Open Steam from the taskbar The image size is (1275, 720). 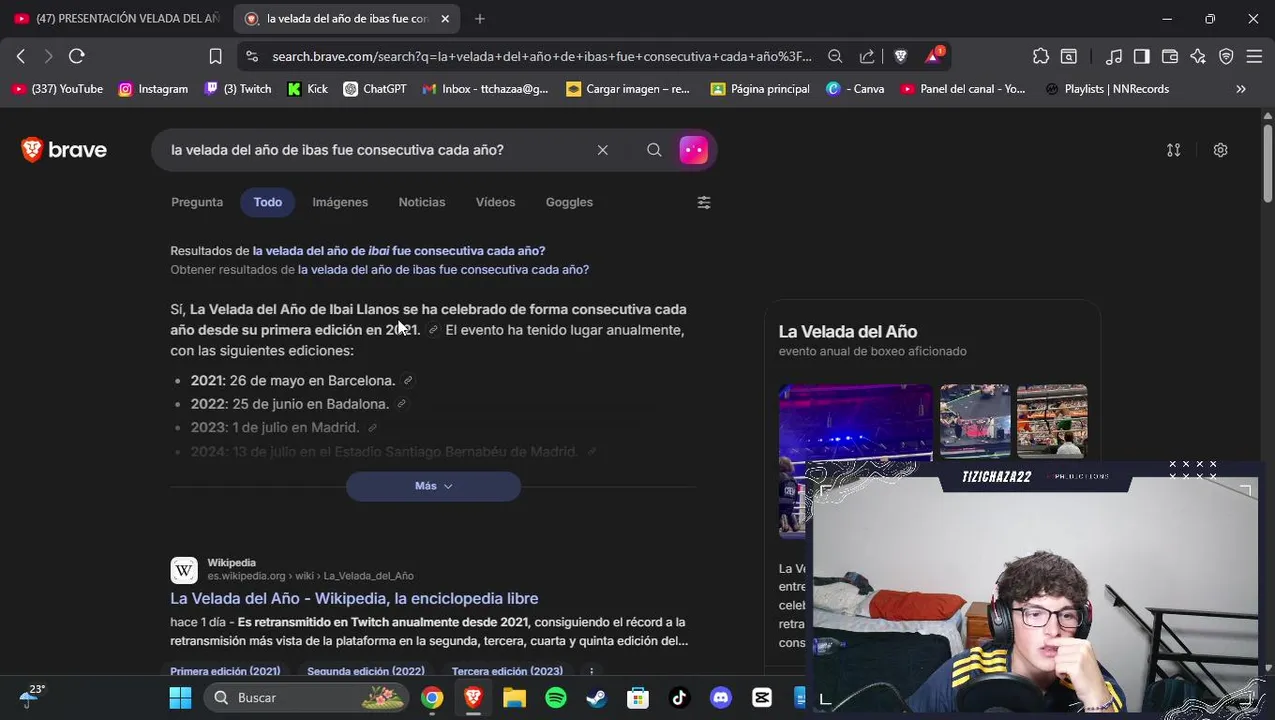click(597, 697)
